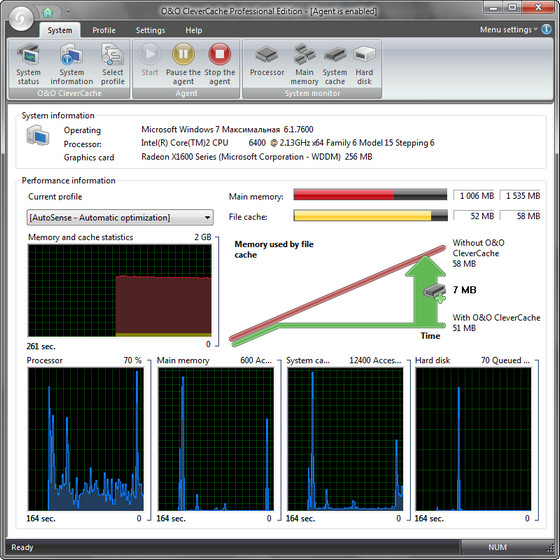This screenshot has height=560, width=560.
Task: Open the blue info icon near Menu settings
Action: point(546,29)
